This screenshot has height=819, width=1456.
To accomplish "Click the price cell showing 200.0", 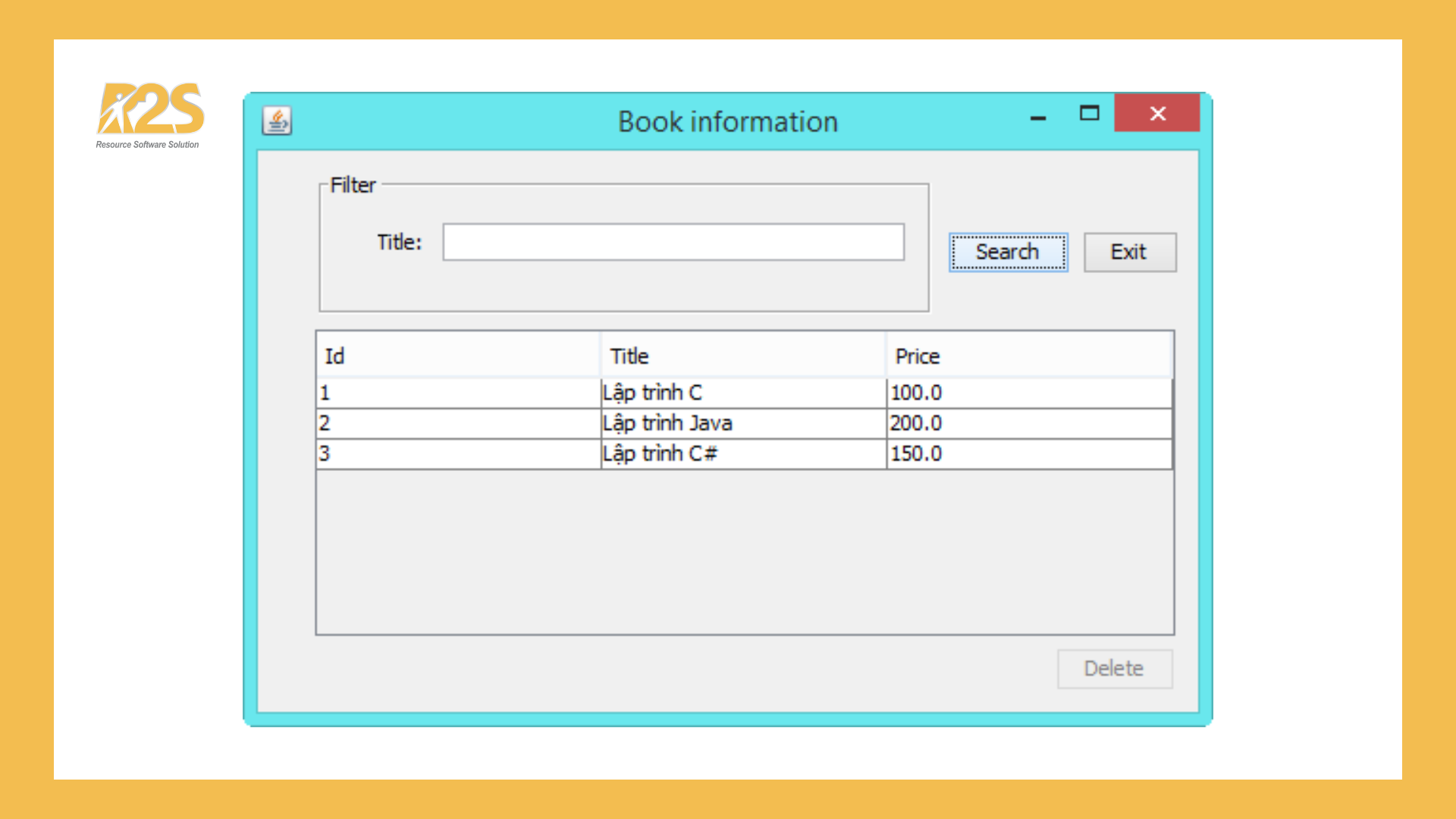I will (1028, 423).
